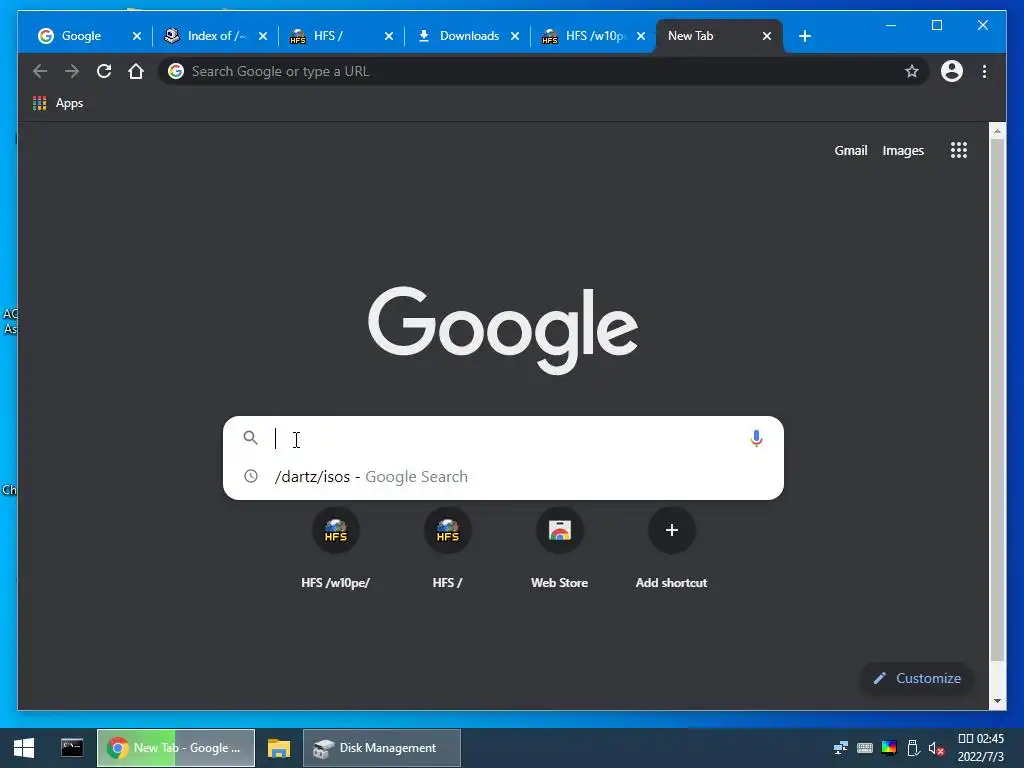The width and height of the screenshot is (1024, 768).
Task: Open a new browser tab
Action: pyautogui.click(x=805, y=36)
